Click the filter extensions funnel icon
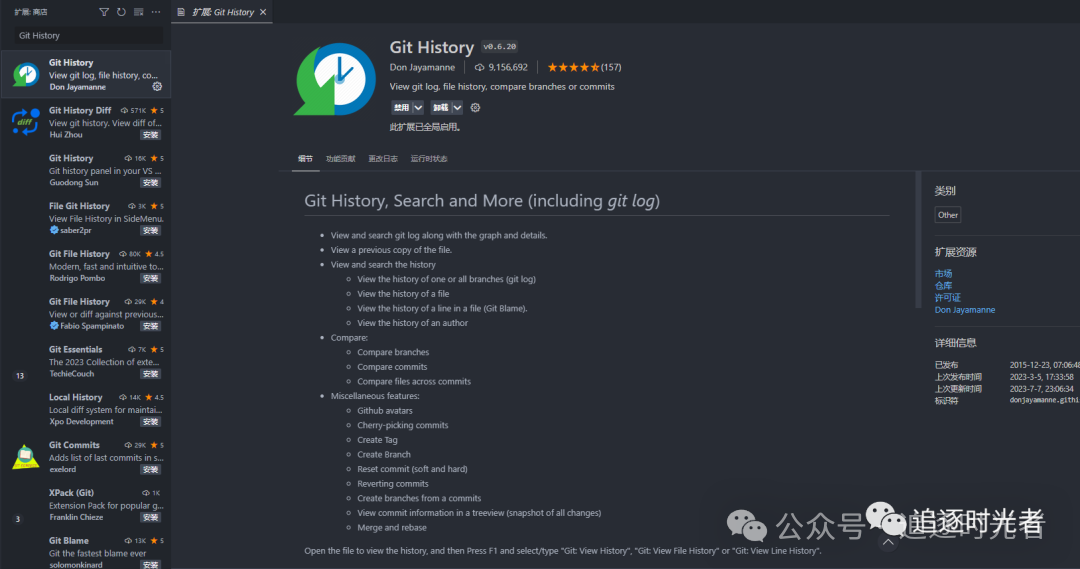The height and width of the screenshot is (569, 1080). point(104,12)
